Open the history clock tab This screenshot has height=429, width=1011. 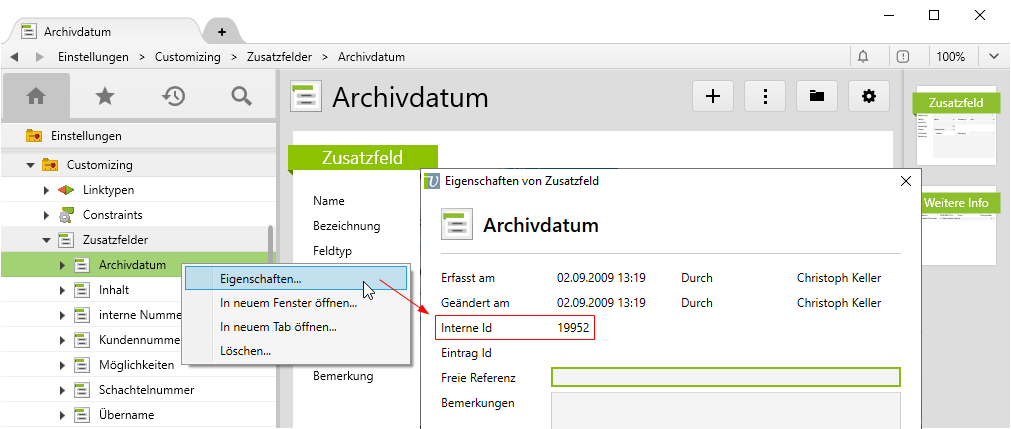tap(174, 96)
